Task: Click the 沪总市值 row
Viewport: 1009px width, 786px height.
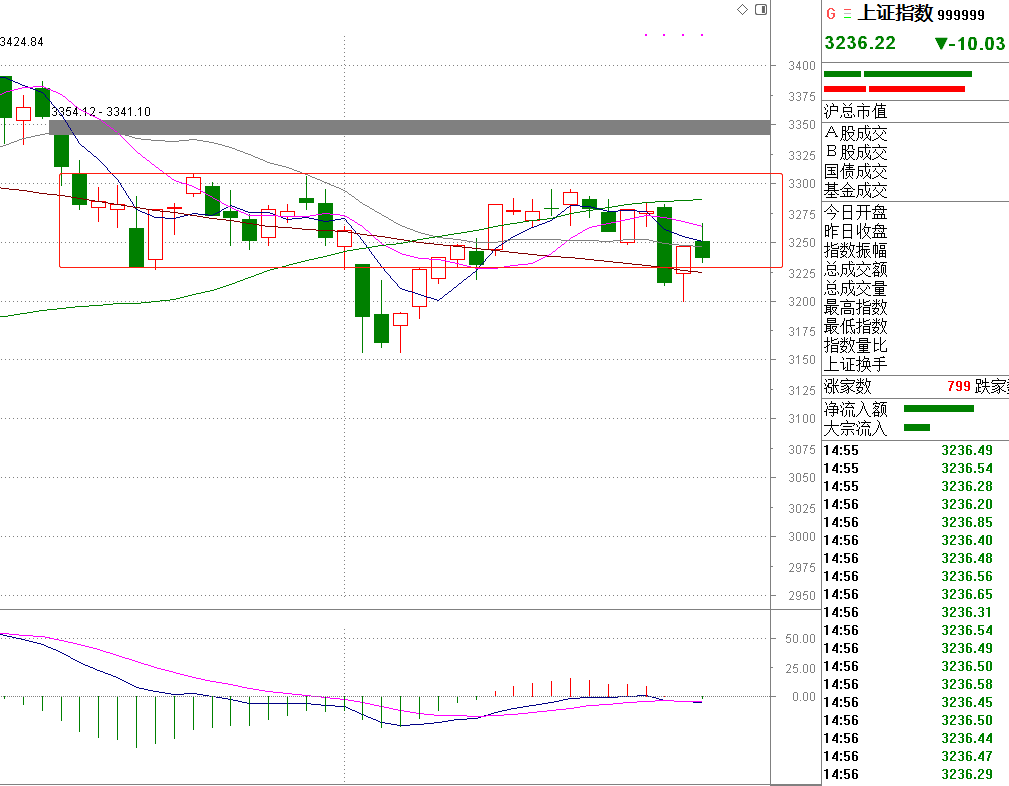Action: (x=916, y=111)
